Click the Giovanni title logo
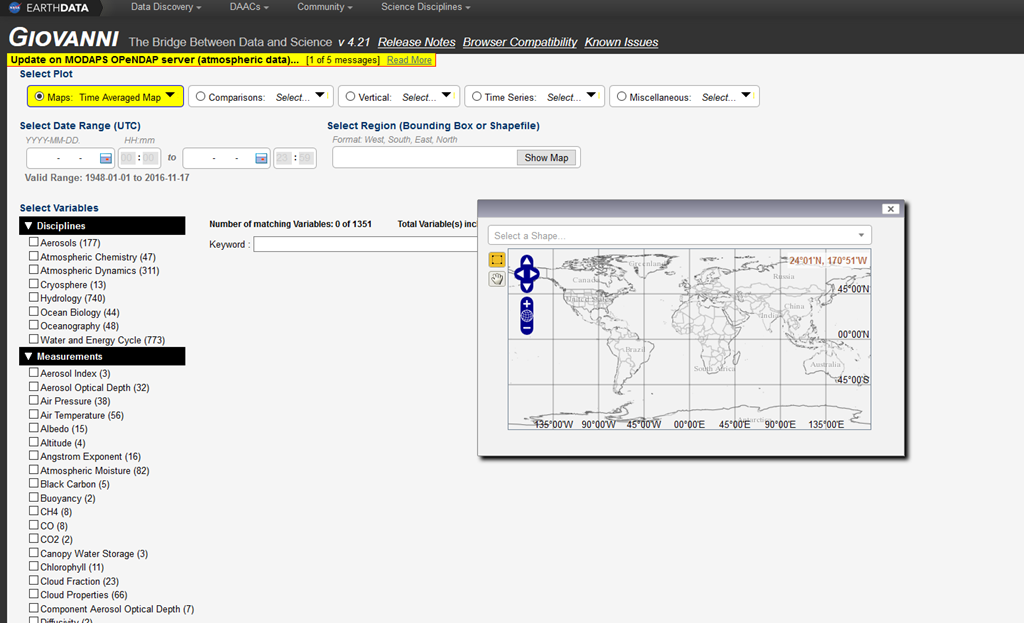 63,38
